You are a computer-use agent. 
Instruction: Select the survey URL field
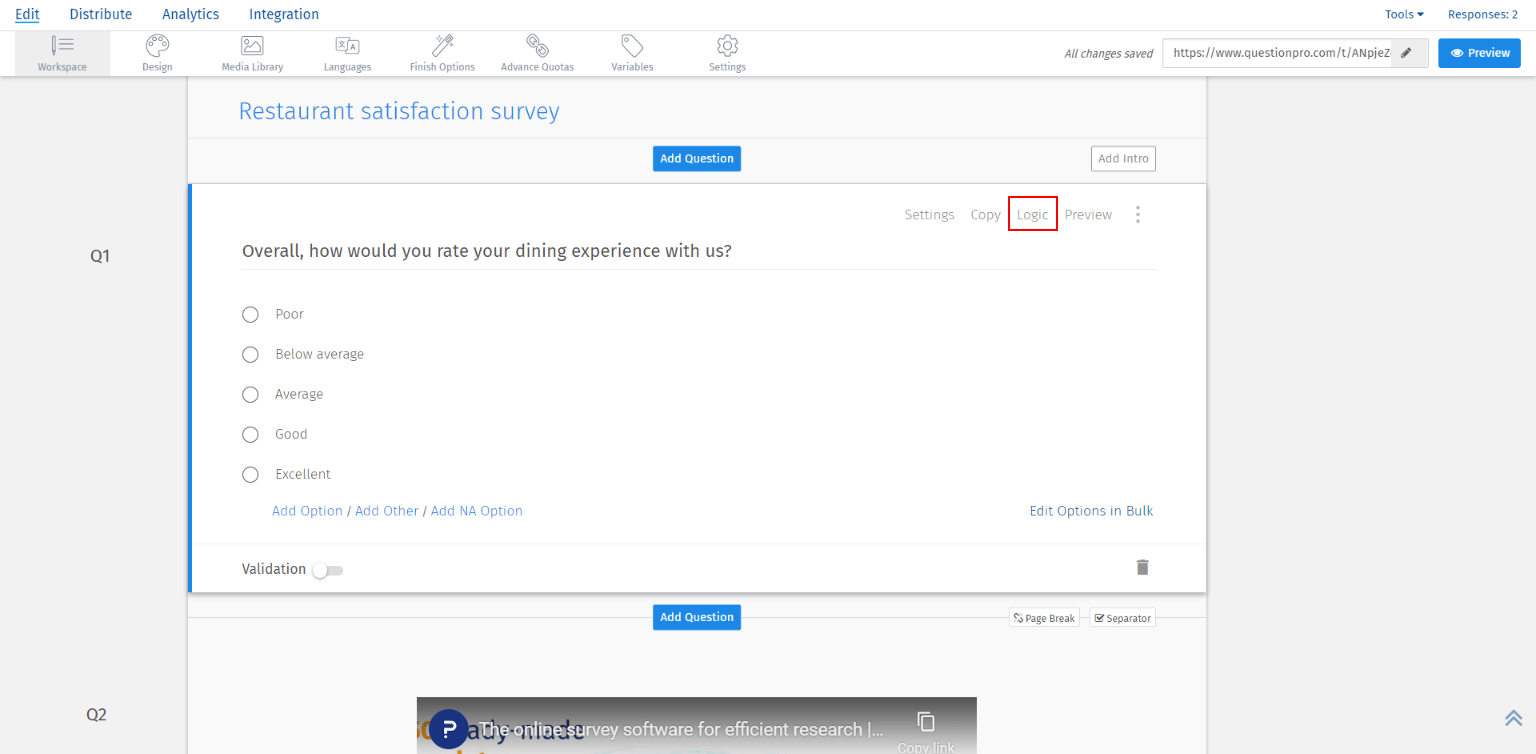[1280, 52]
